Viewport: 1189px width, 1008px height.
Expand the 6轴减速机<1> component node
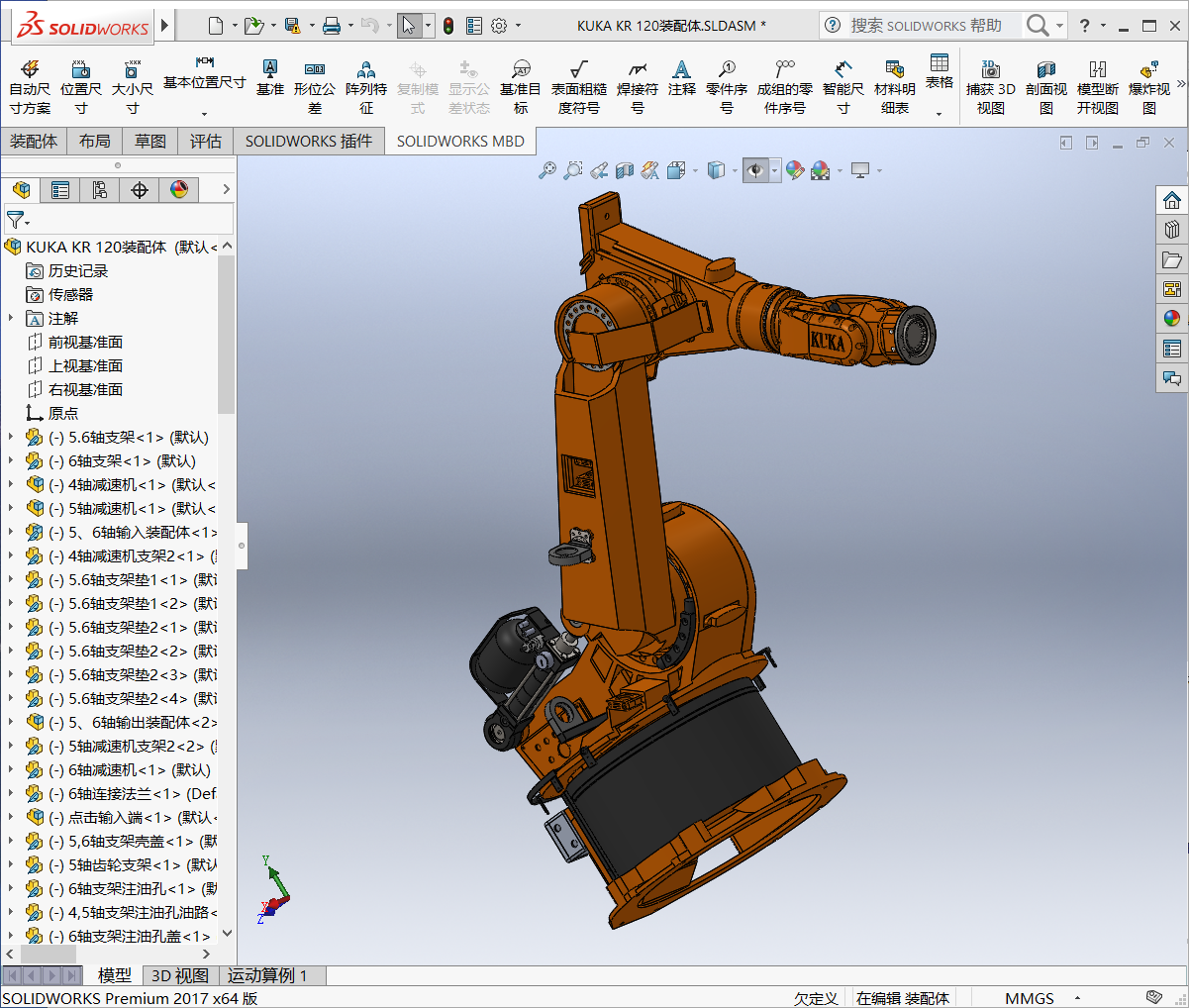pyautogui.click(x=11, y=769)
